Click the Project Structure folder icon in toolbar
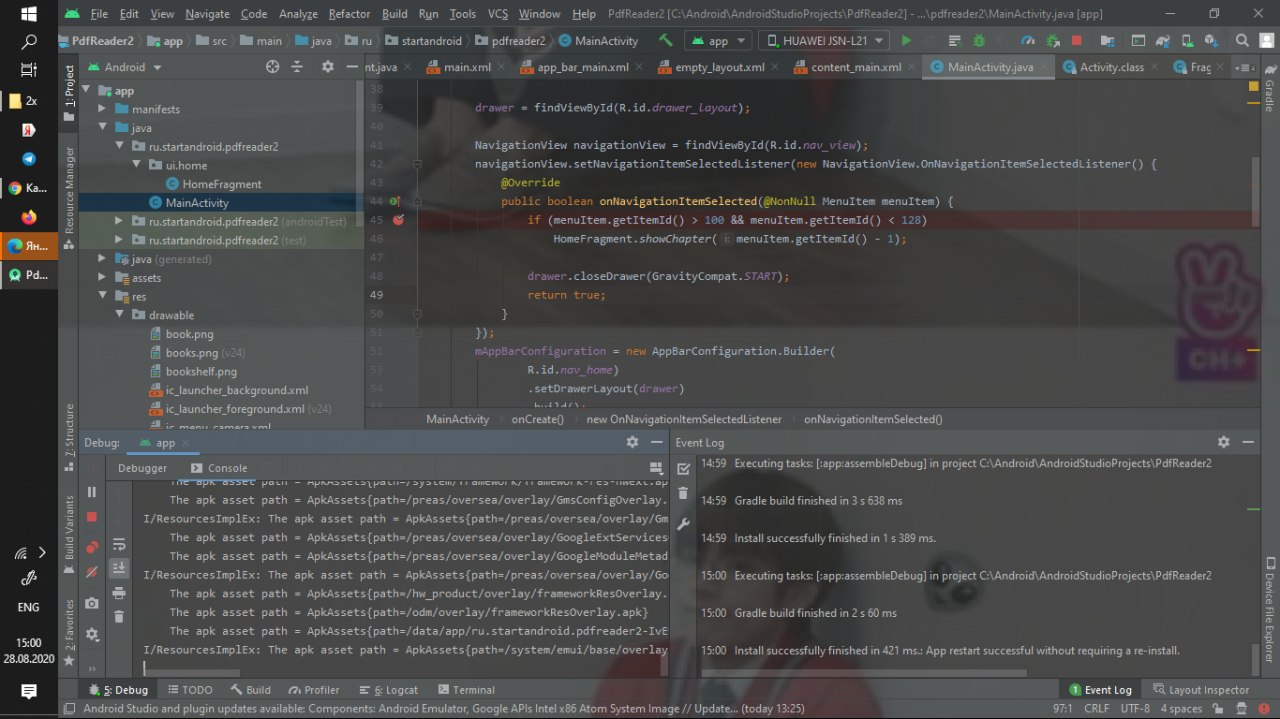Image resolution: width=1280 pixels, height=719 pixels. pos(1109,41)
